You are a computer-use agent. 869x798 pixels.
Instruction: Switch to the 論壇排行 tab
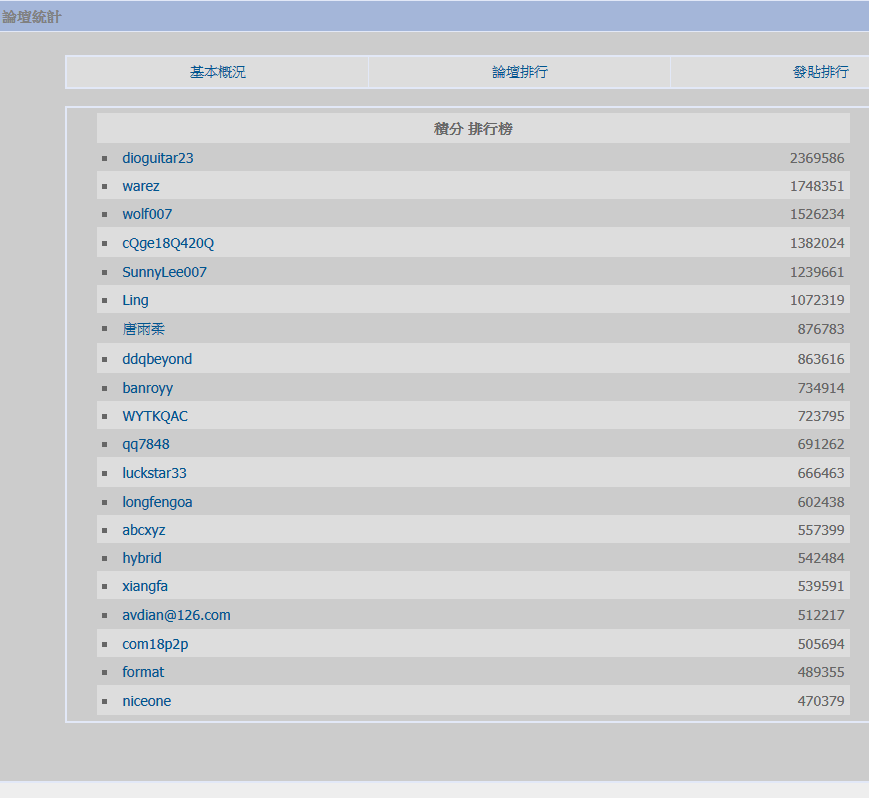coord(519,72)
